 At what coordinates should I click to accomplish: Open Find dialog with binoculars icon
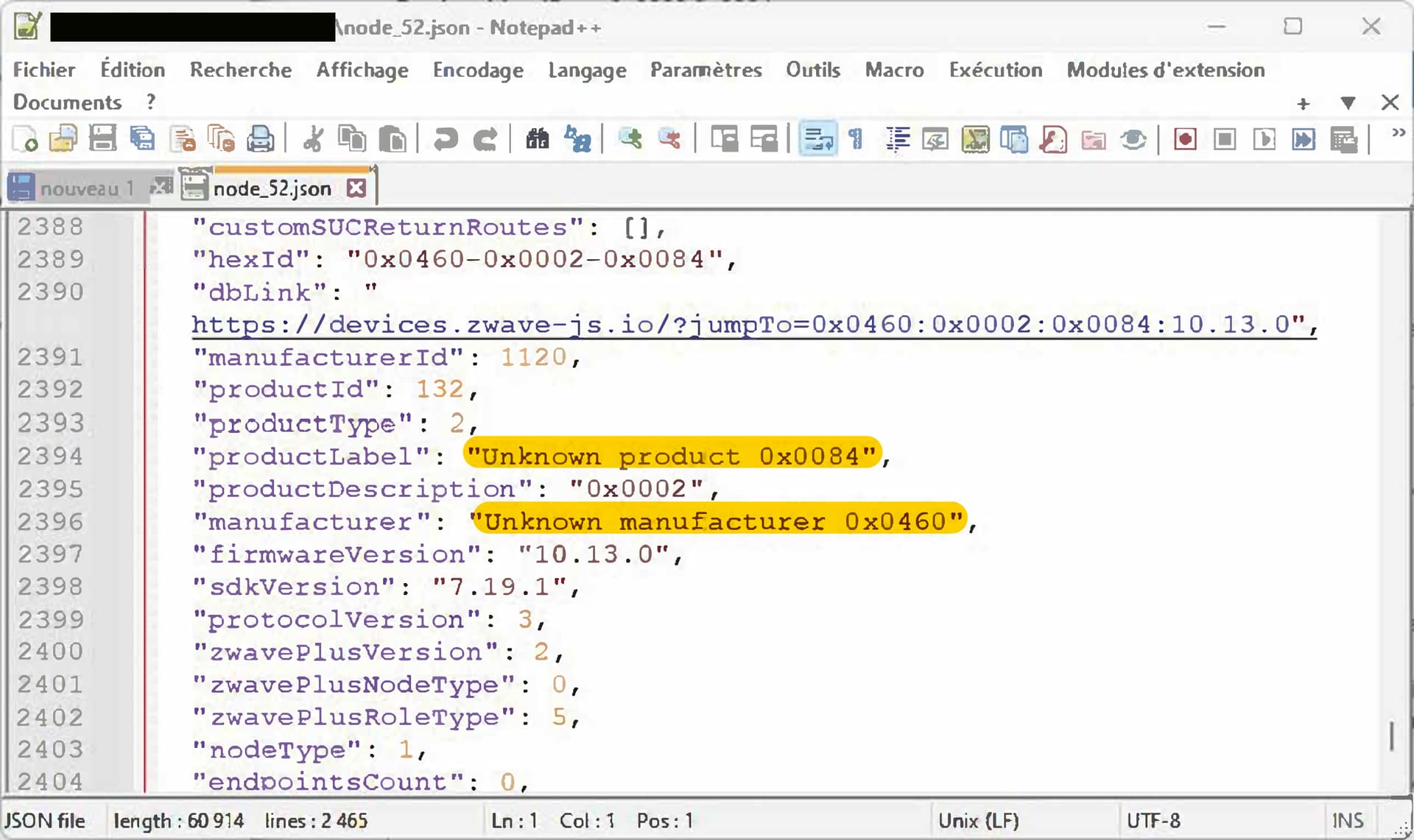point(538,138)
